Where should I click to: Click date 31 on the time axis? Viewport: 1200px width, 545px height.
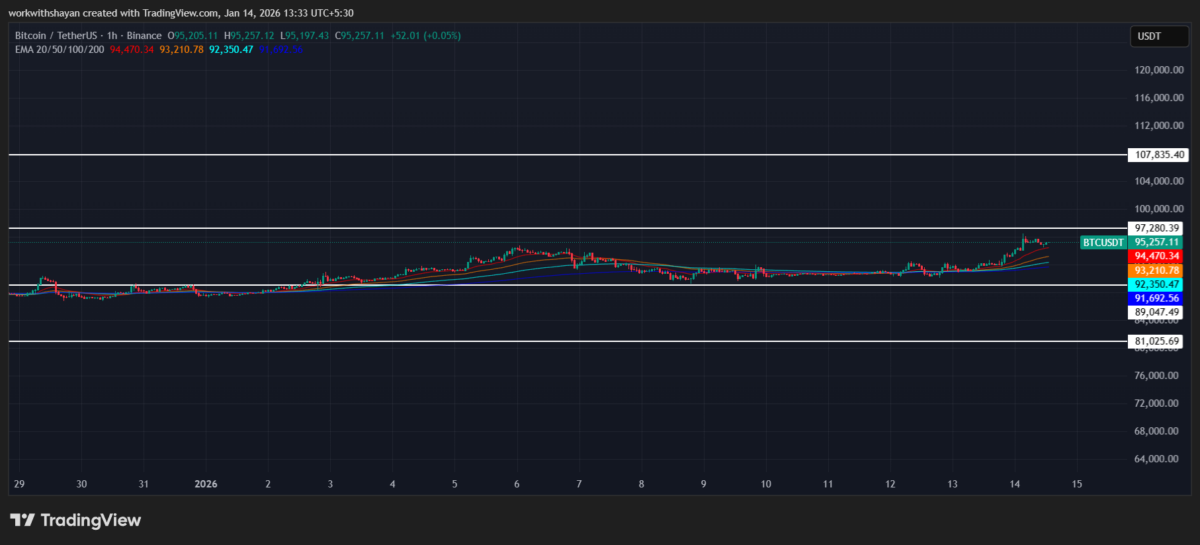[144, 483]
